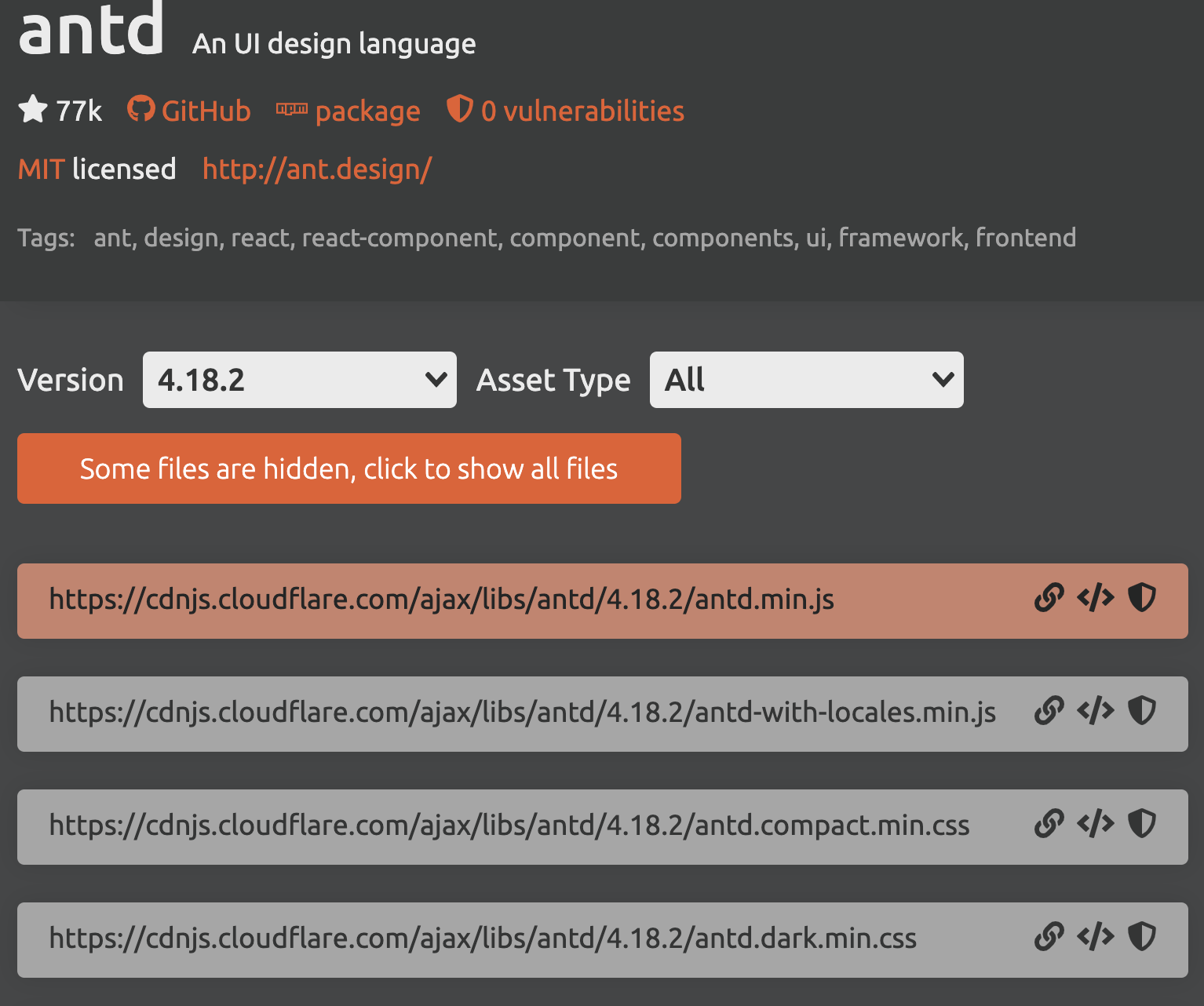
Task: Copy URL link icon for antd.compact.min.css
Action: (x=1049, y=824)
